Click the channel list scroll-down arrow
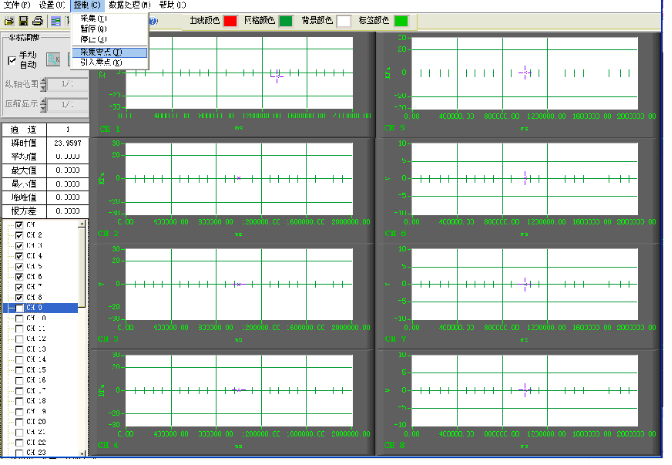 [82, 453]
